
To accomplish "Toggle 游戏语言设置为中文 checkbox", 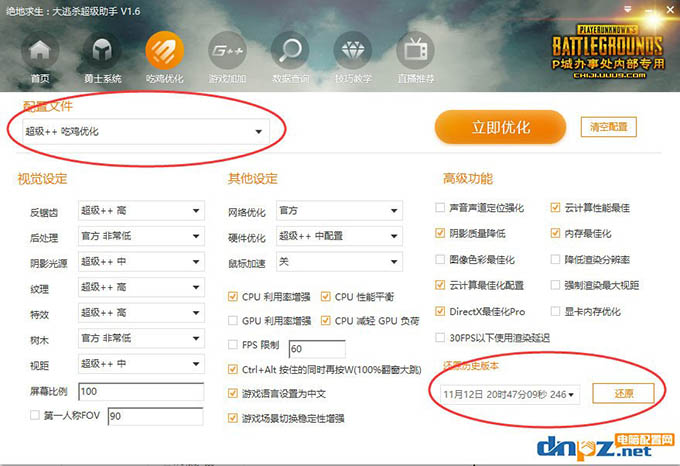I will click(233, 393).
